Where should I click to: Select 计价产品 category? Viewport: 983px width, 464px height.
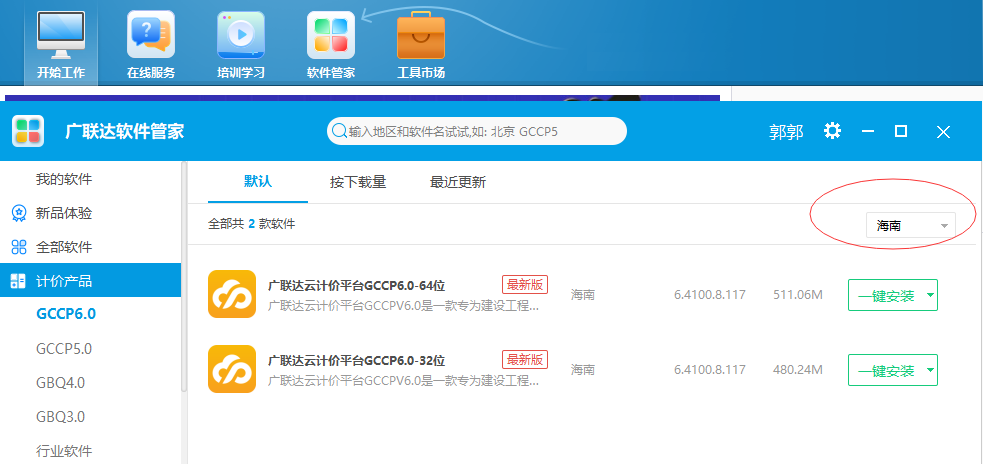[90, 280]
